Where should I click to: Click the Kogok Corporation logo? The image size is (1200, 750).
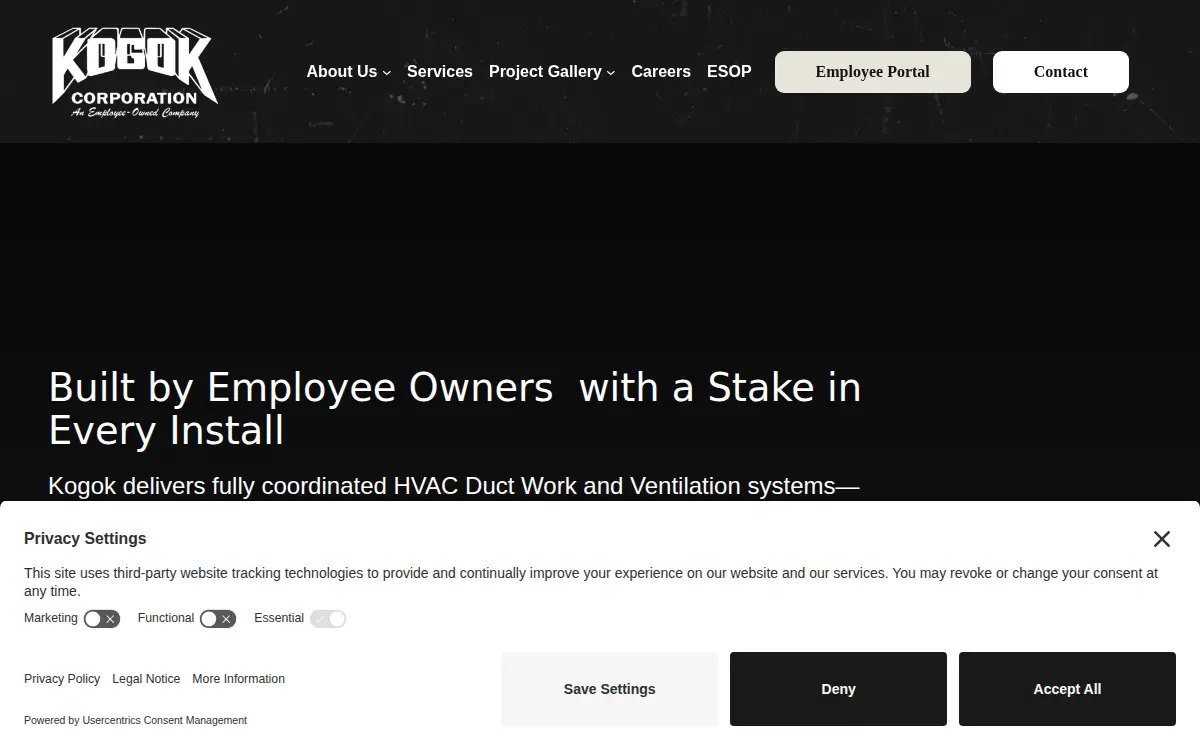click(135, 73)
